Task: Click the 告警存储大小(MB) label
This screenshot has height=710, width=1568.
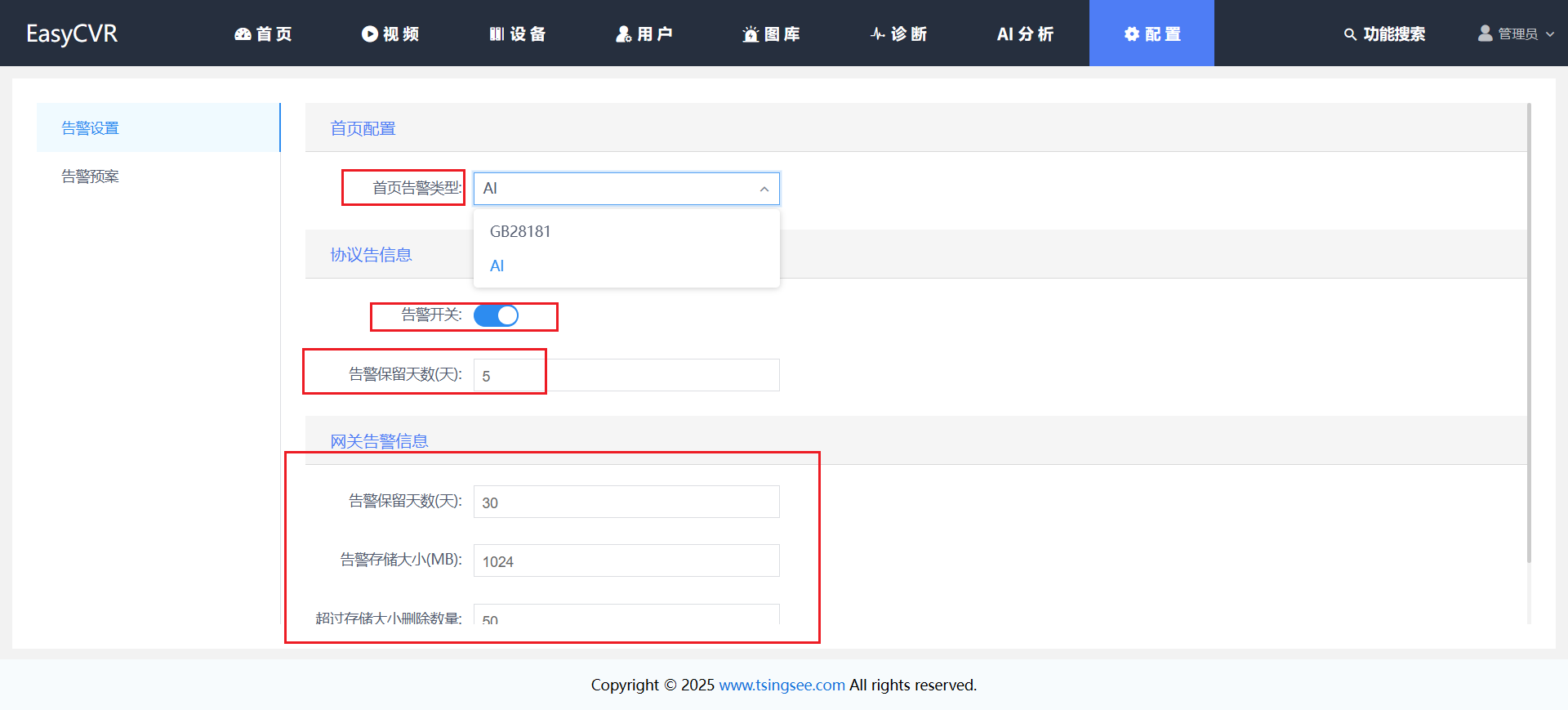Action: [x=401, y=560]
